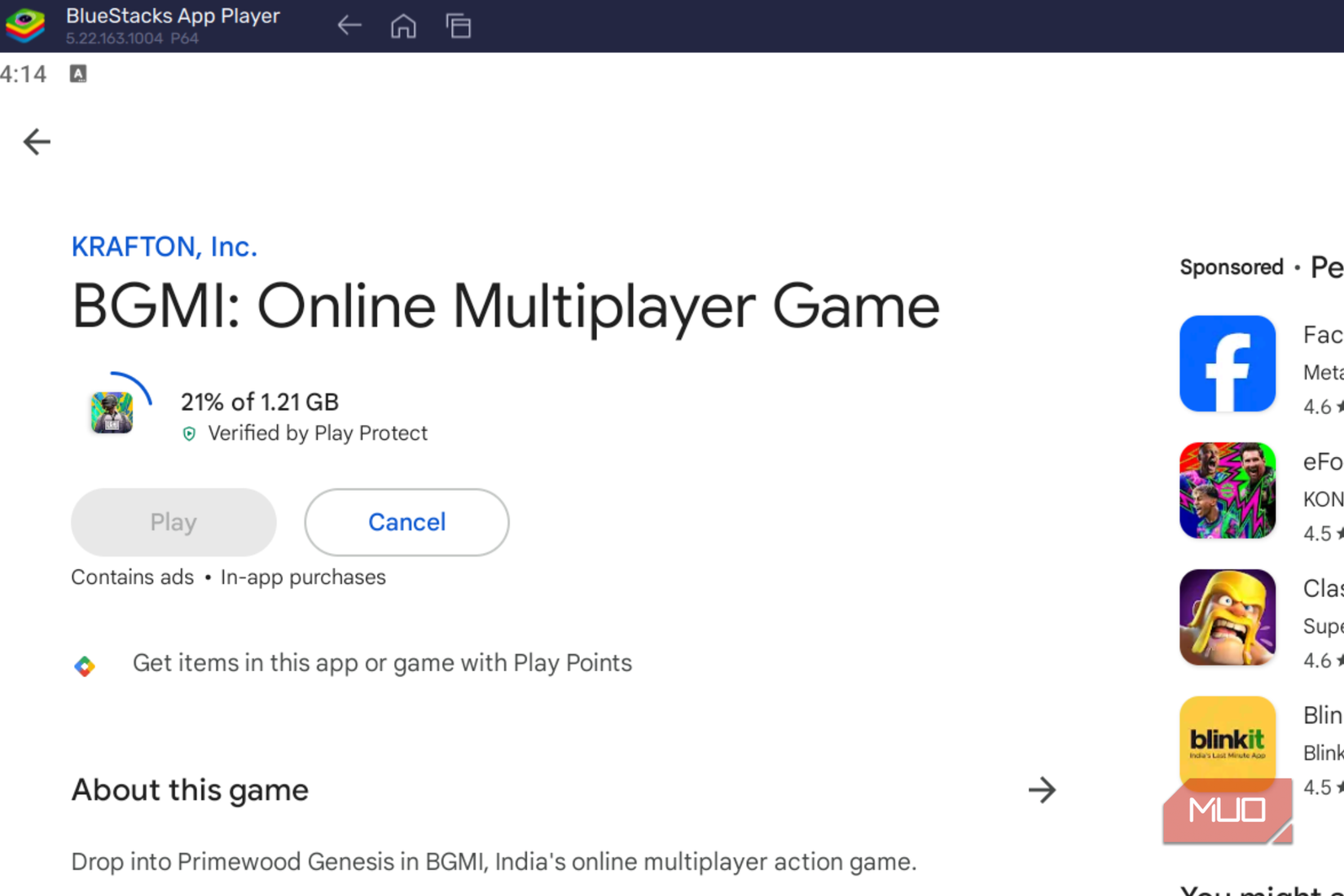Click the In-app purchases label
This screenshot has width=1344, height=896.
coord(302,577)
